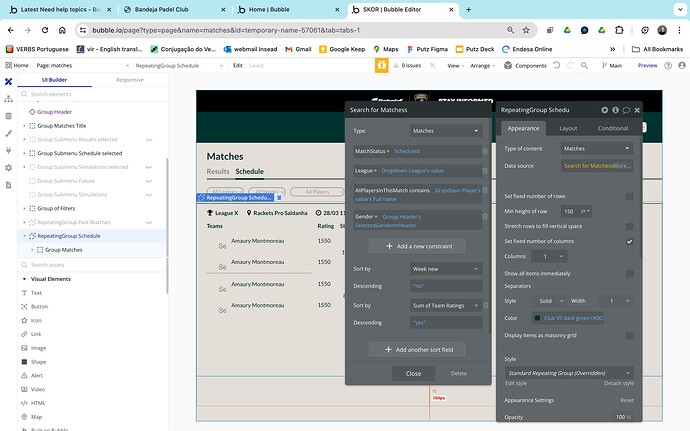This screenshot has height=431, width=690.
Task: Click the comment bubble icon in property editor
Action: 626,110
